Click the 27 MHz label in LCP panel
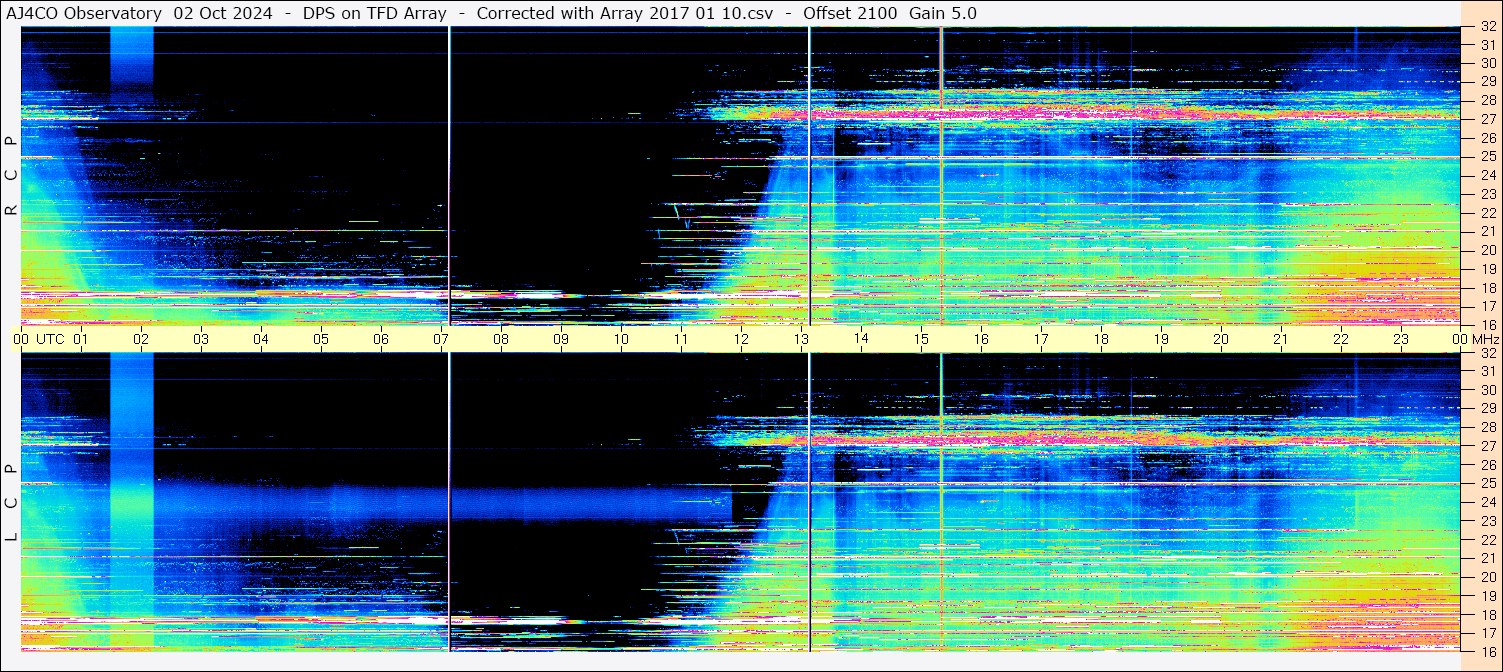The width and height of the screenshot is (1503, 672). (1488, 446)
